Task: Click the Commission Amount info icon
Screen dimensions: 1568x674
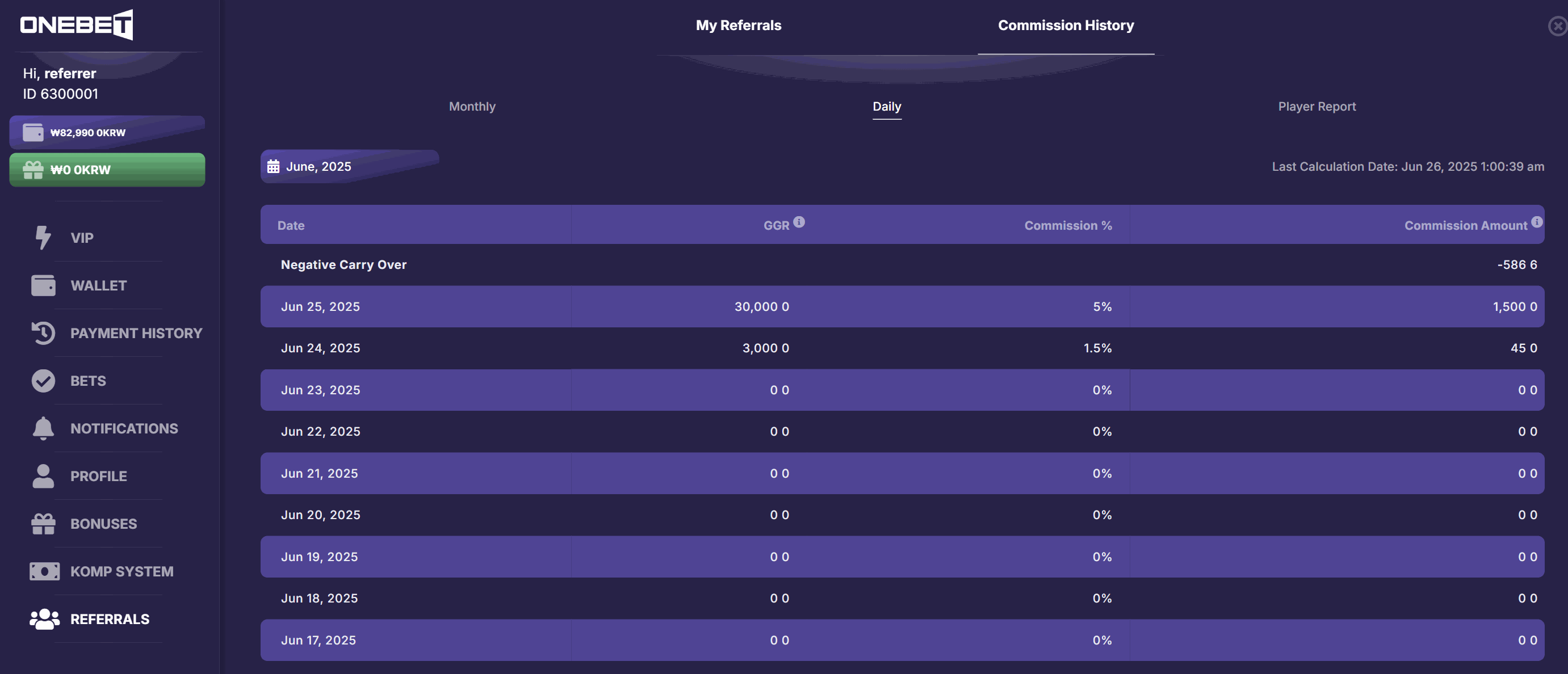Action: pos(1537,222)
